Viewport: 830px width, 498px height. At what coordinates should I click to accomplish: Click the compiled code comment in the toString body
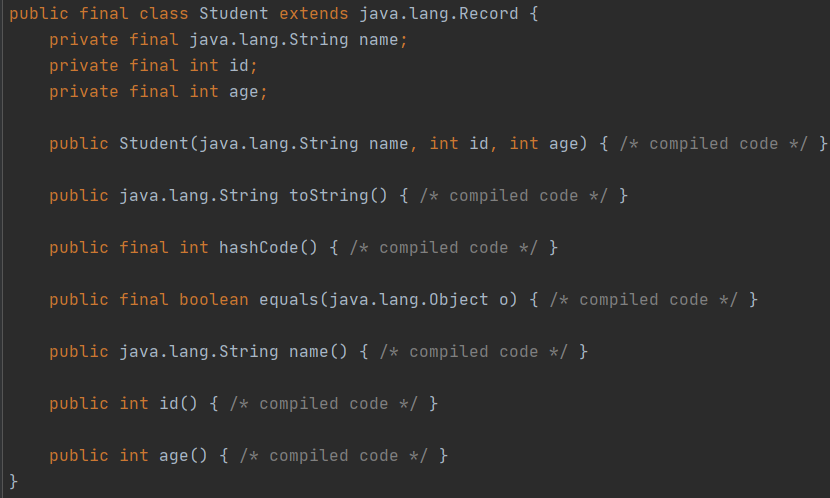pos(514,196)
